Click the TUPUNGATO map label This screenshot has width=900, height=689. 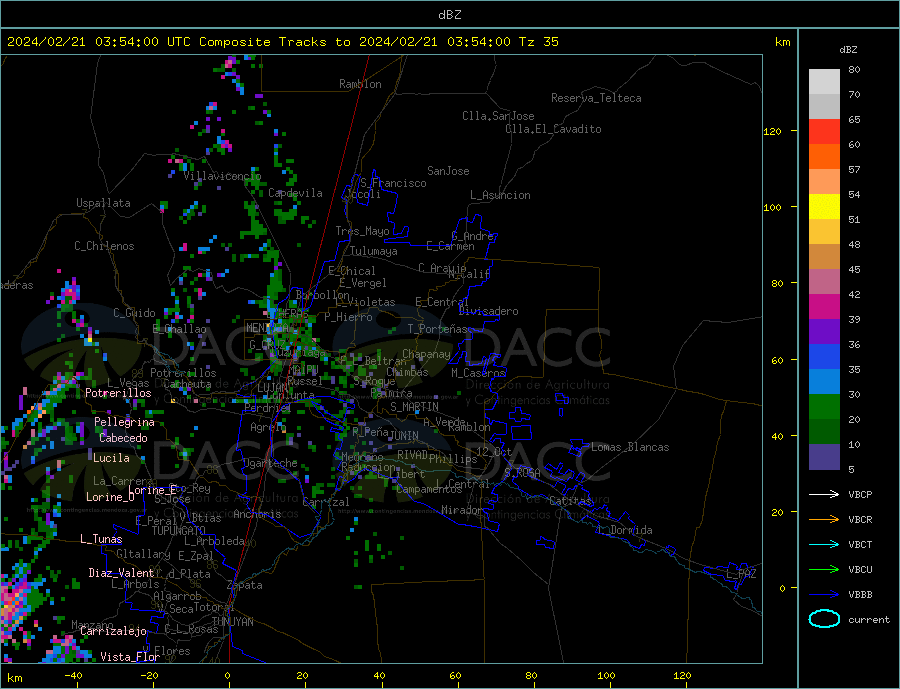[x=178, y=531]
